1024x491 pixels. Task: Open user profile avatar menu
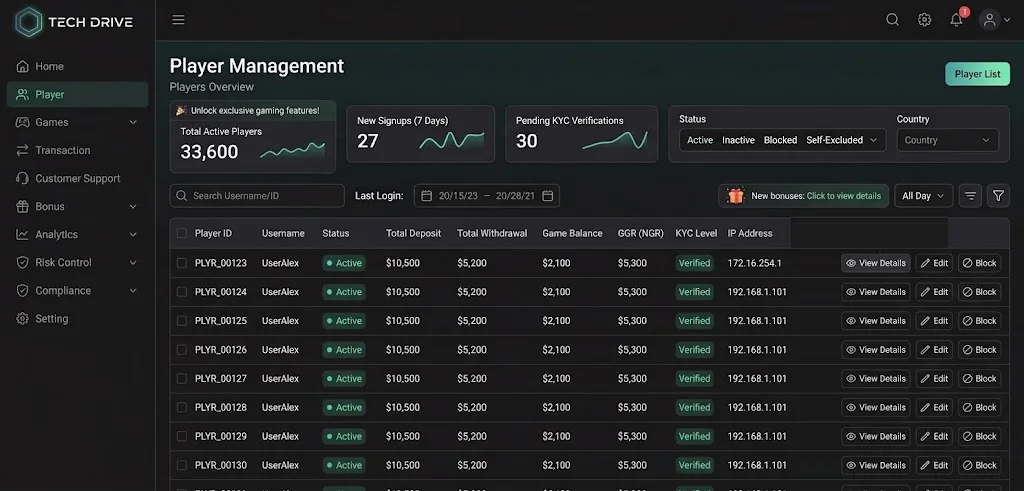[x=989, y=20]
